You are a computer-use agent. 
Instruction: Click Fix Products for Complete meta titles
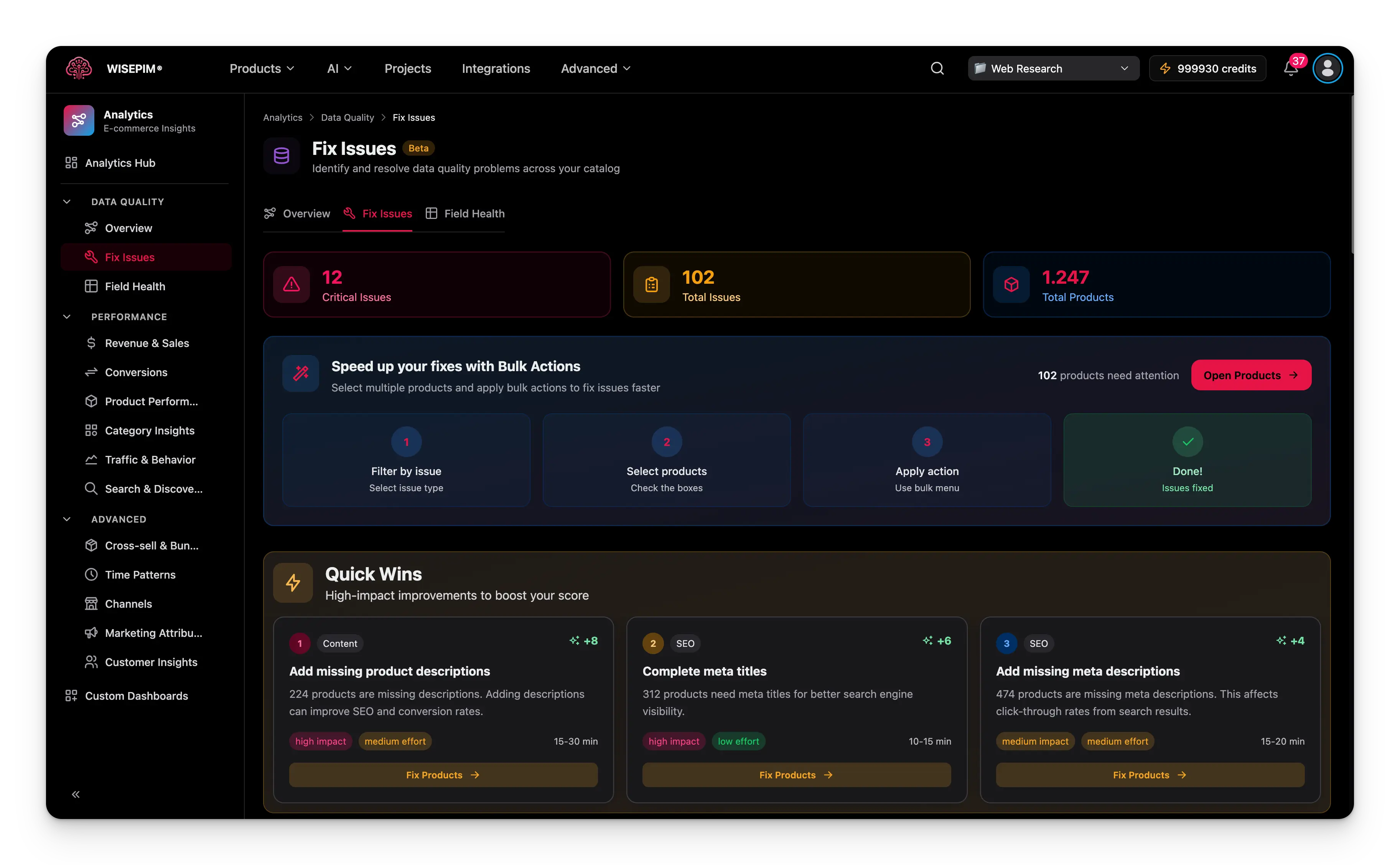pos(795,775)
